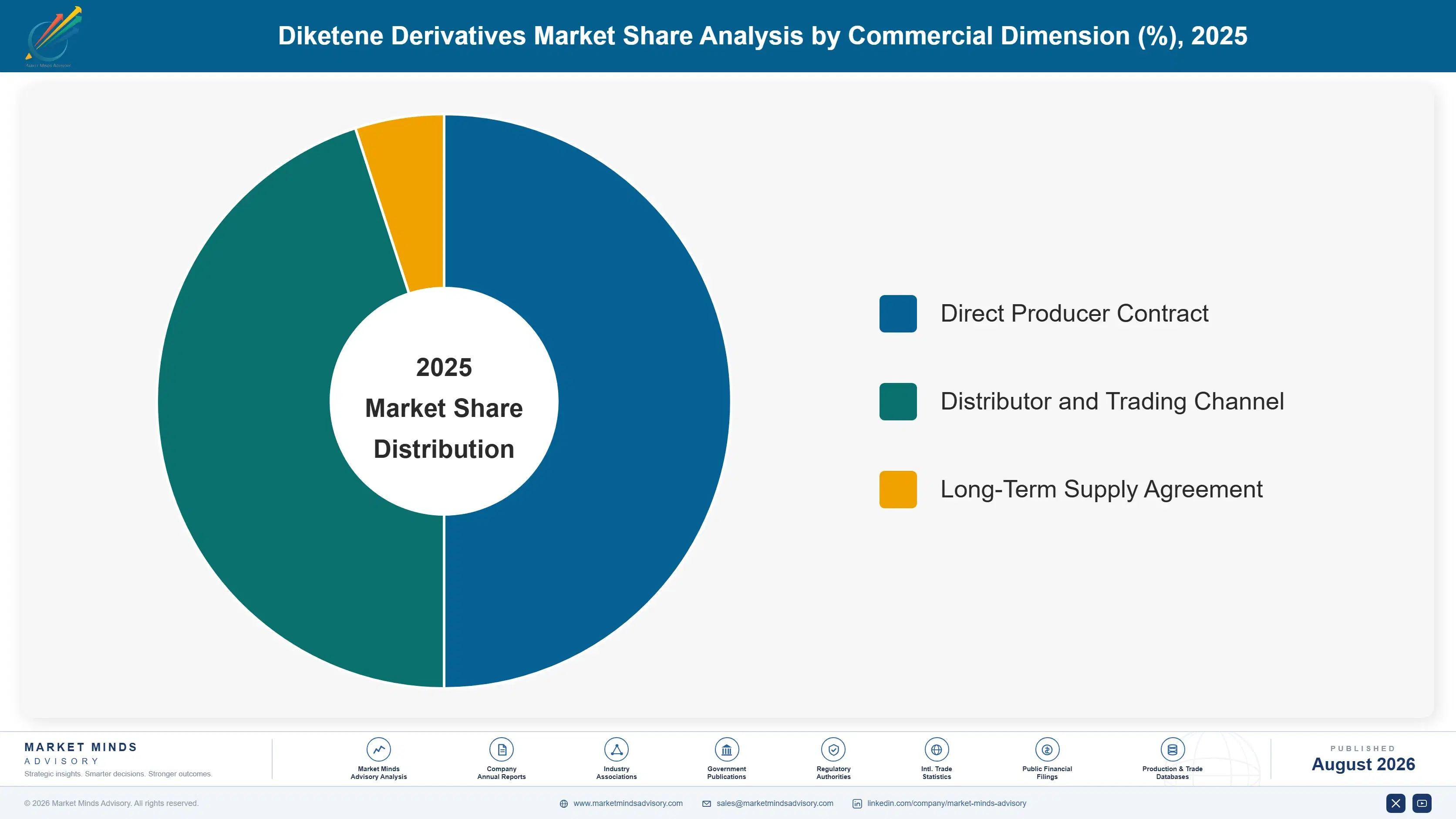Click the Company Annual Reports document icon
Viewport: 1456px width, 819px height.
pyautogui.click(x=501, y=749)
